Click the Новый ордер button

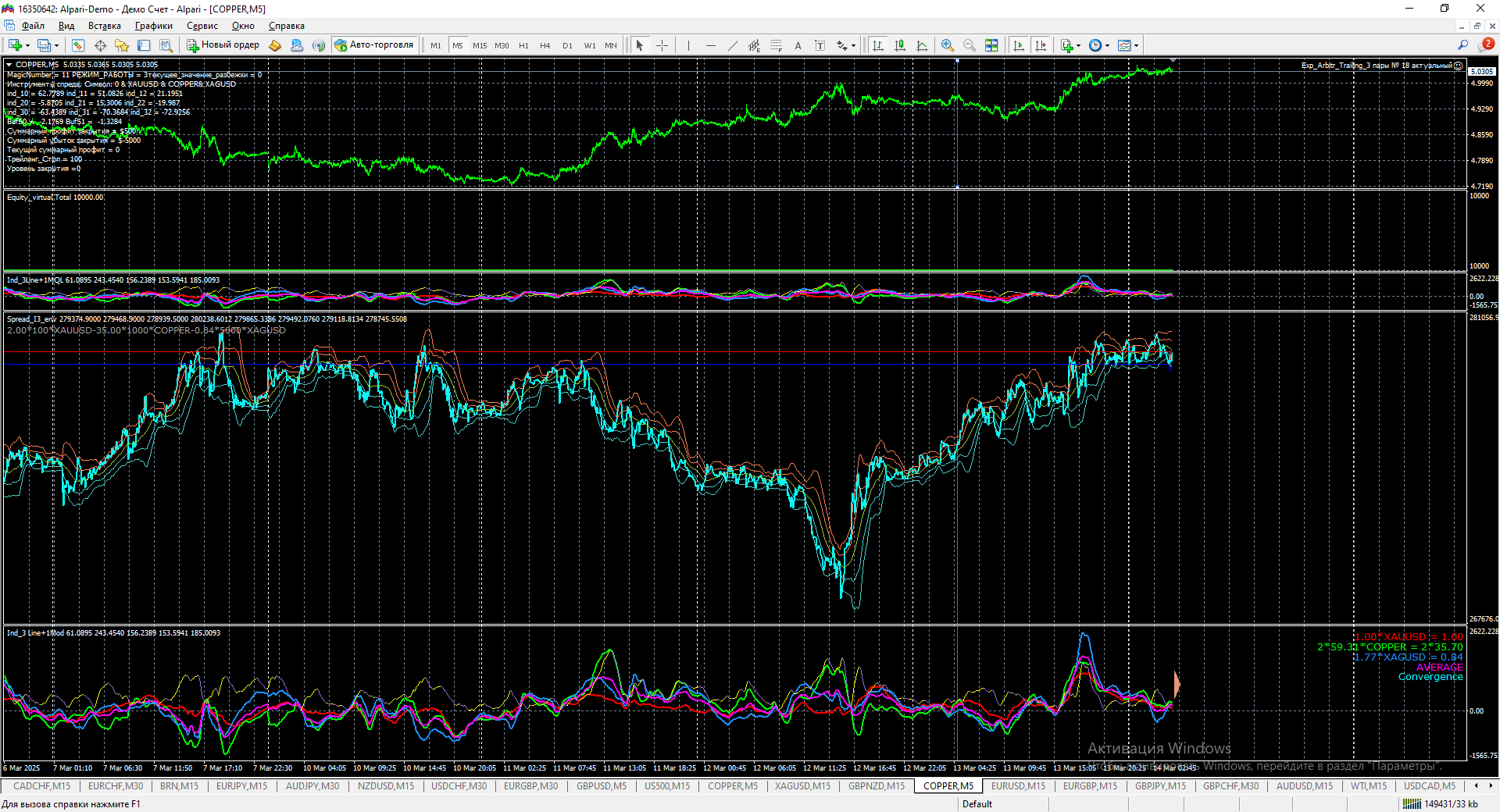coord(223,45)
